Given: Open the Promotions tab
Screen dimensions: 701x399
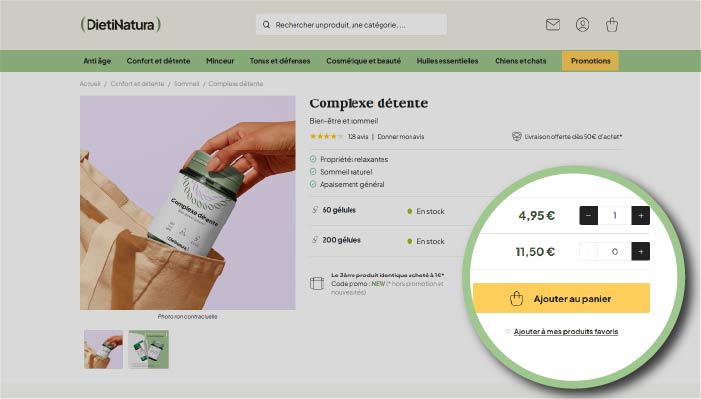Looking at the screenshot, I should click(590, 61).
